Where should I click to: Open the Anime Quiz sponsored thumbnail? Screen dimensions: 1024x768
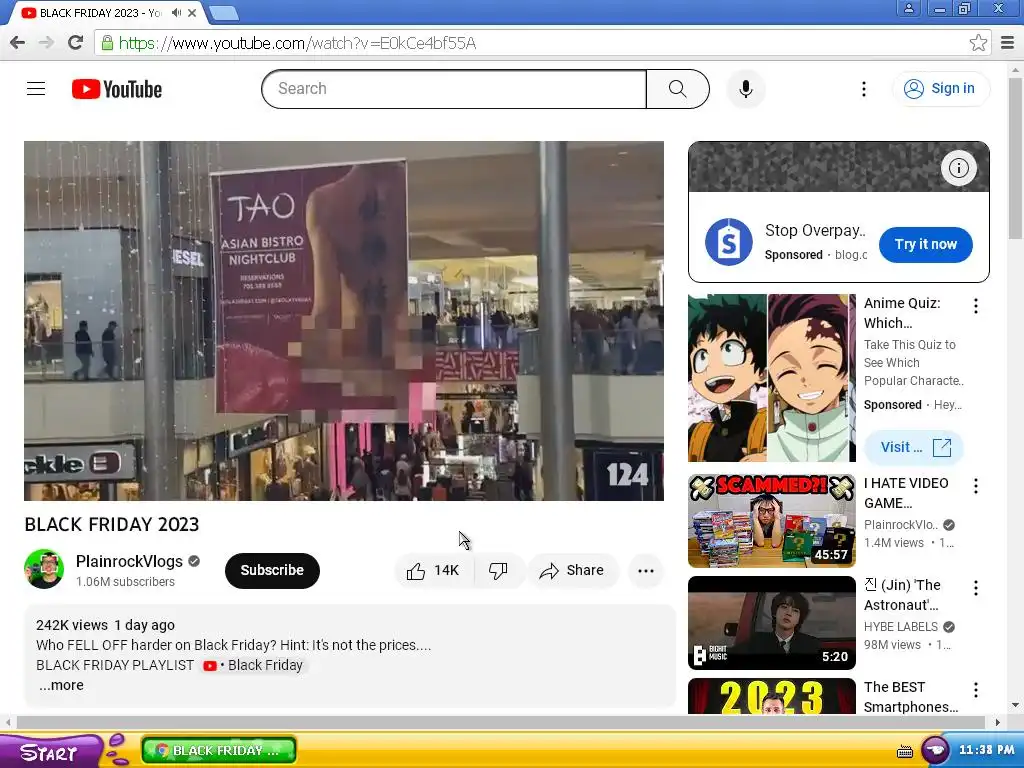click(x=772, y=378)
